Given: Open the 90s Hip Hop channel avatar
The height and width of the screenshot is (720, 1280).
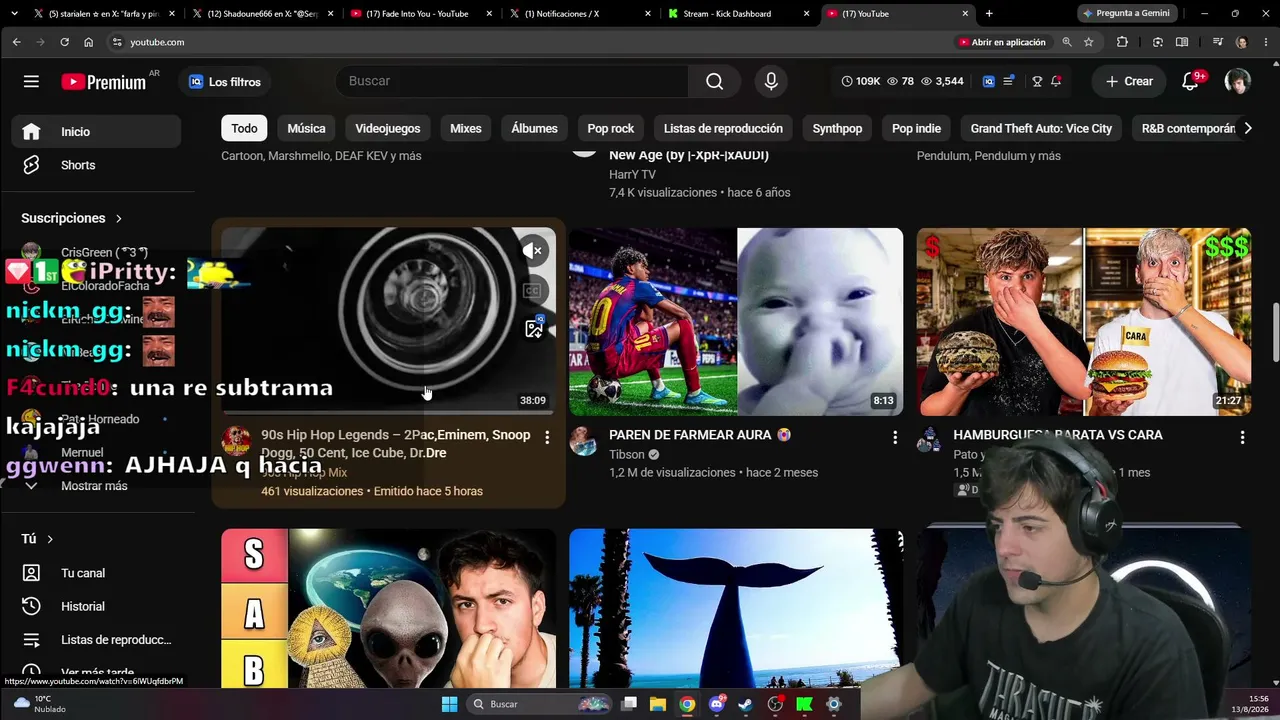Looking at the screenshot, I should (x=236, y=441).
